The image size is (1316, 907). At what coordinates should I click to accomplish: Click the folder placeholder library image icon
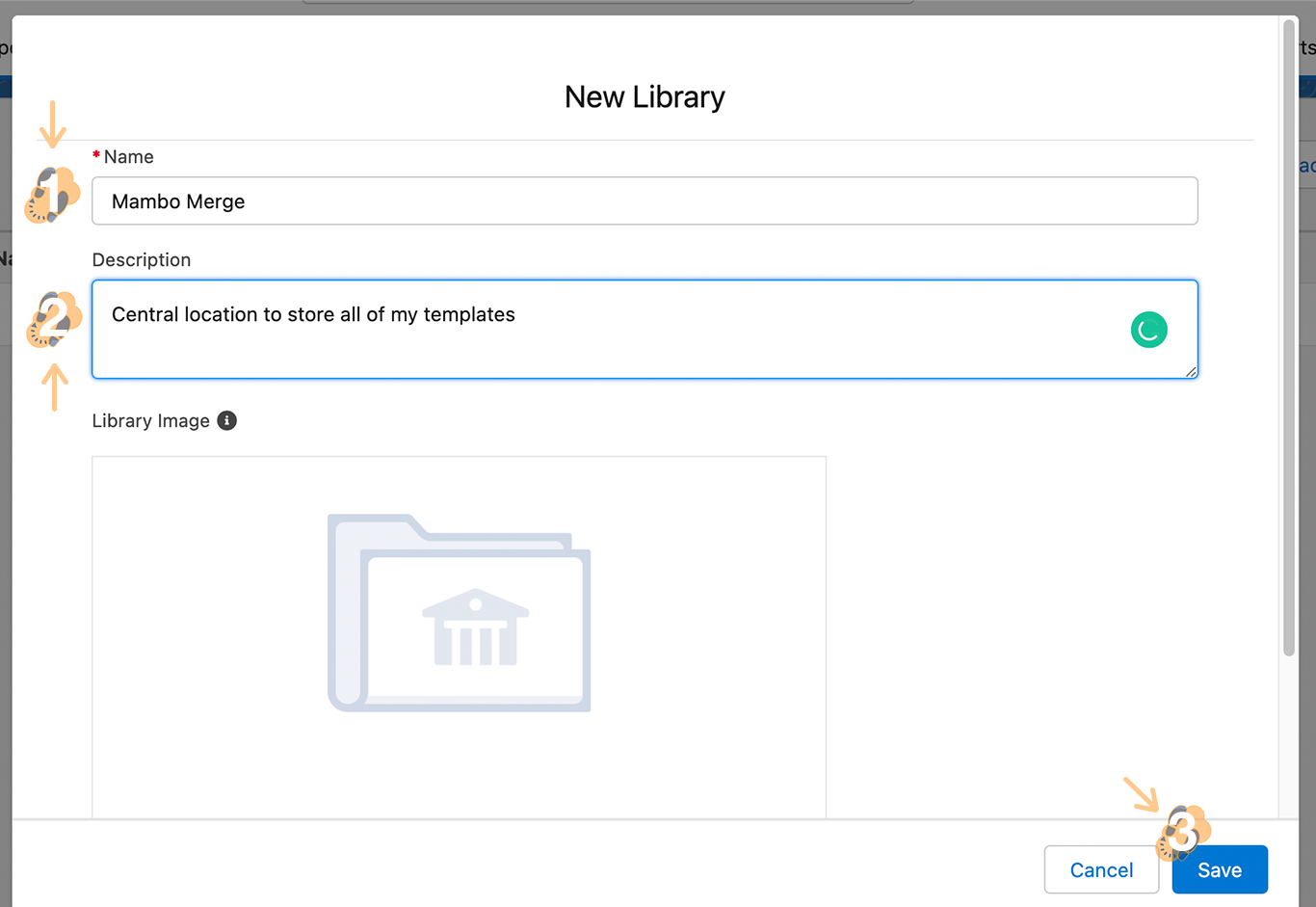tap(459, 613)
